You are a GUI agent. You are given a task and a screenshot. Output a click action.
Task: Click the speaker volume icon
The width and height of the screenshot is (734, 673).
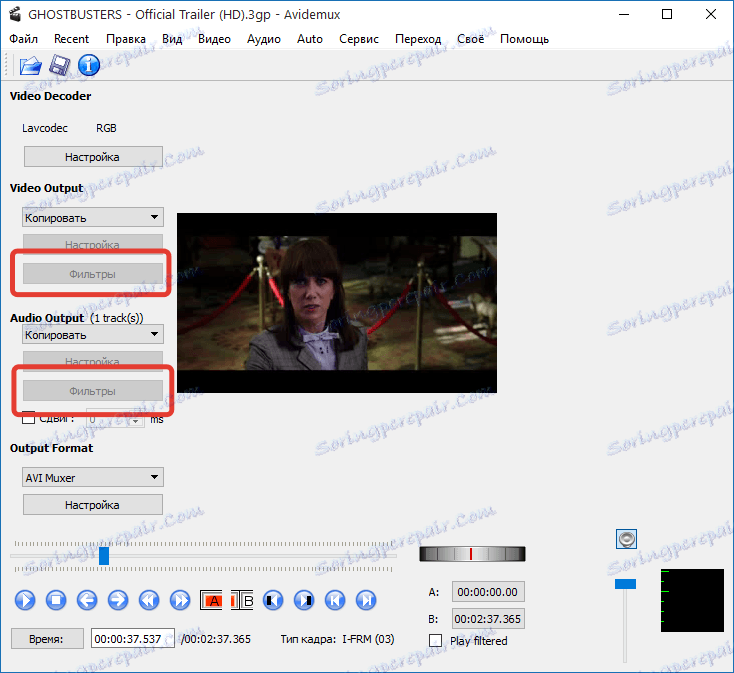626,539
